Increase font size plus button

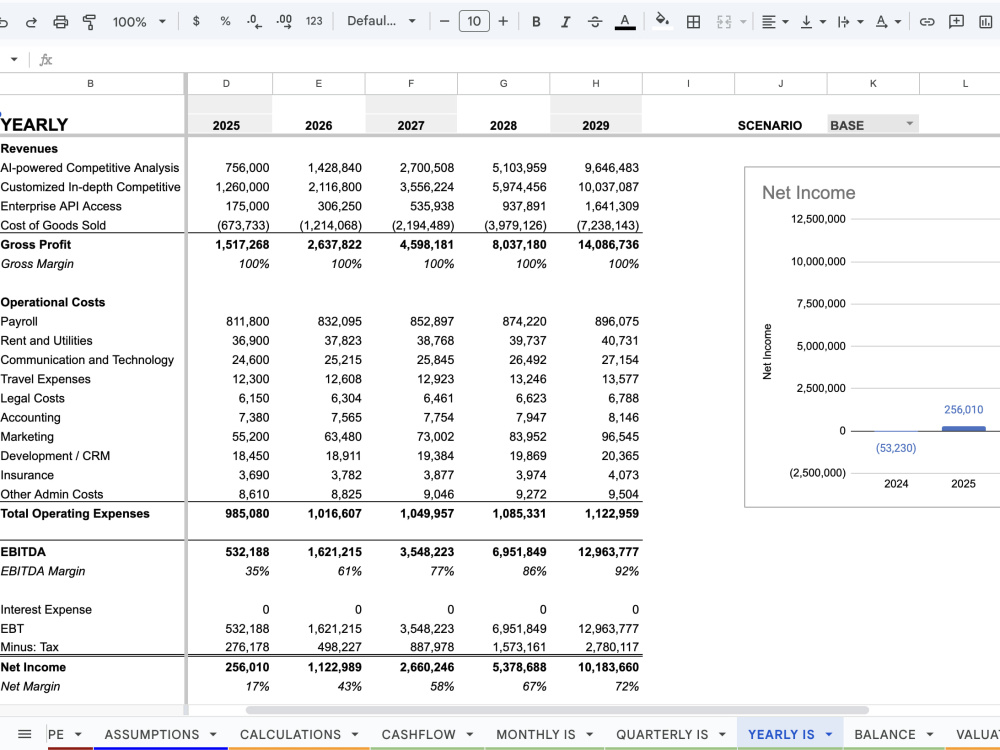click(x=503, y=21)
